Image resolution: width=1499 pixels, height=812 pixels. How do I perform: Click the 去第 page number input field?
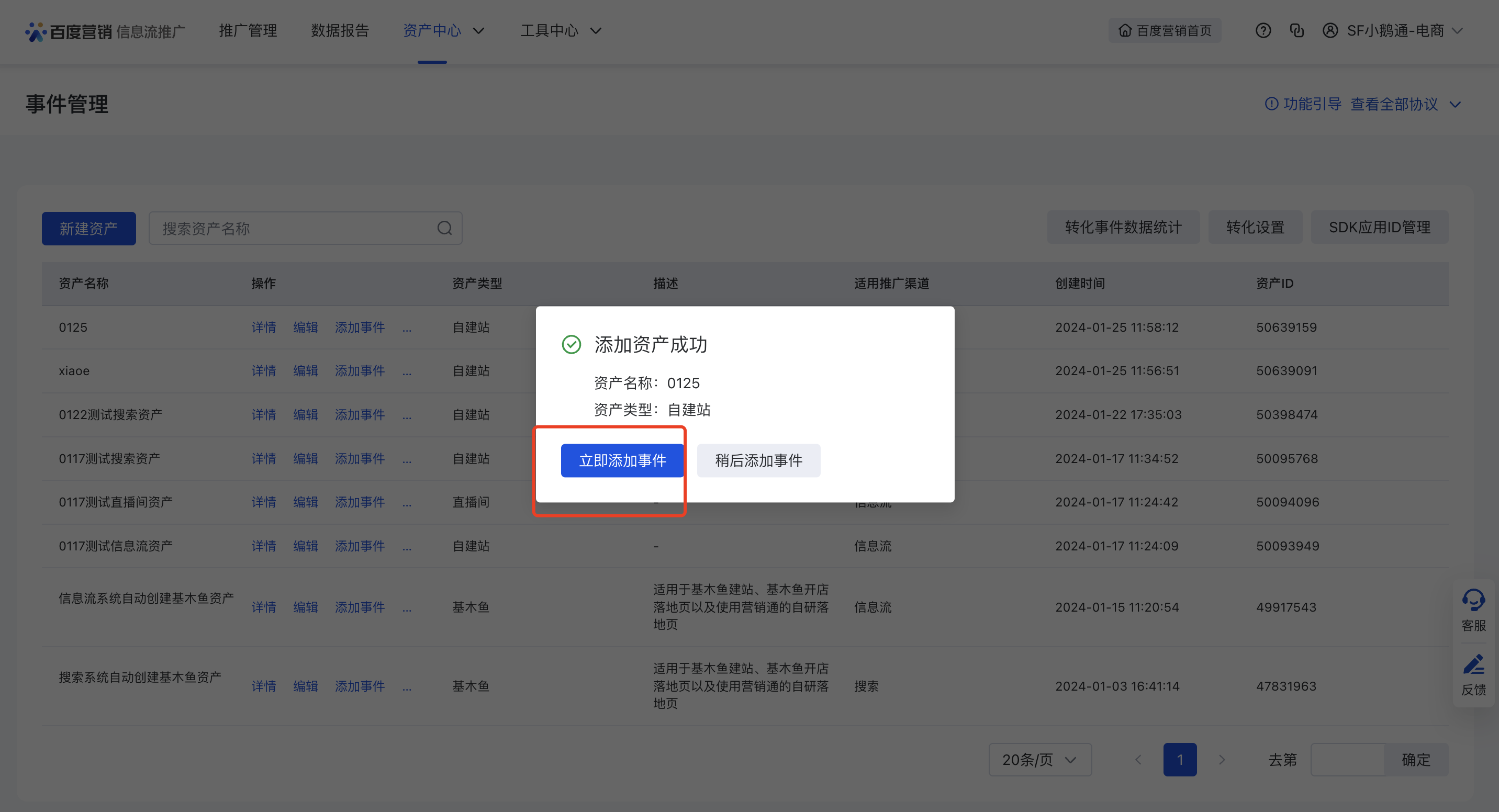click(1348, 760)
